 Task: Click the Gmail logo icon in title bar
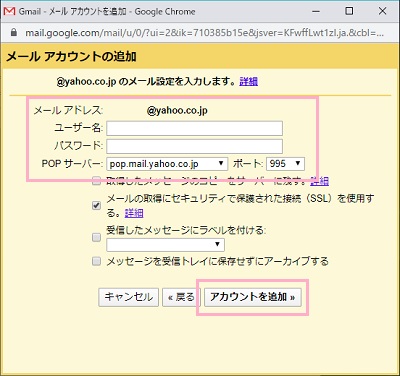(9, 11)
